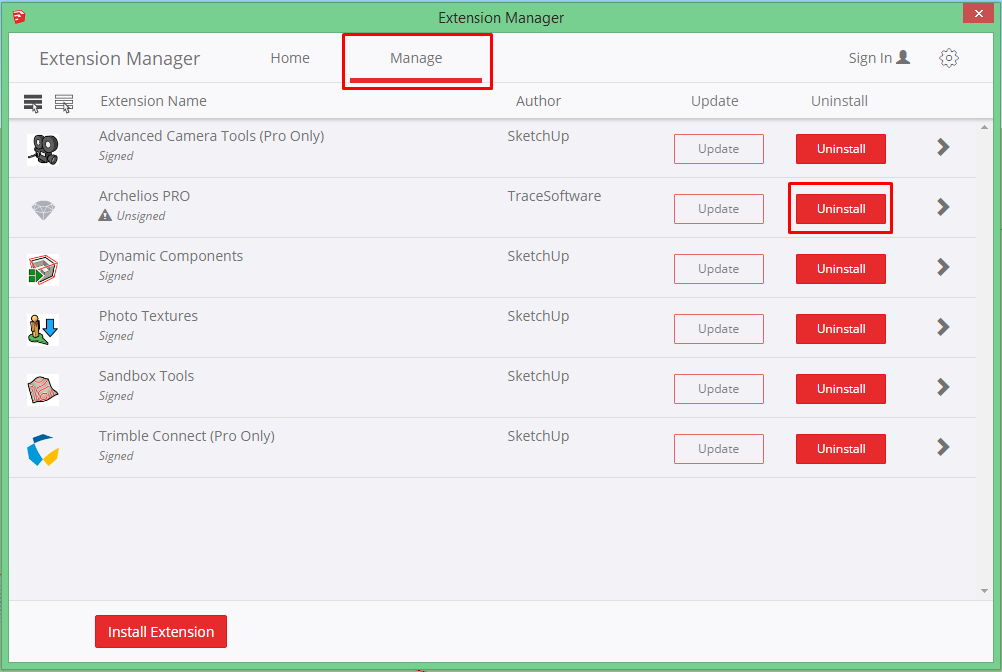The image size is (1002, 672).
Task: Click the Unsigned warning triangle icon
Action: 105,215
